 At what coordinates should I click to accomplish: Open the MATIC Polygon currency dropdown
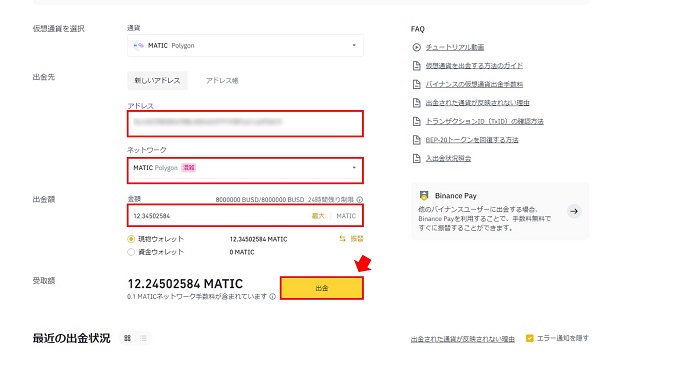click(x=245, y=46)
